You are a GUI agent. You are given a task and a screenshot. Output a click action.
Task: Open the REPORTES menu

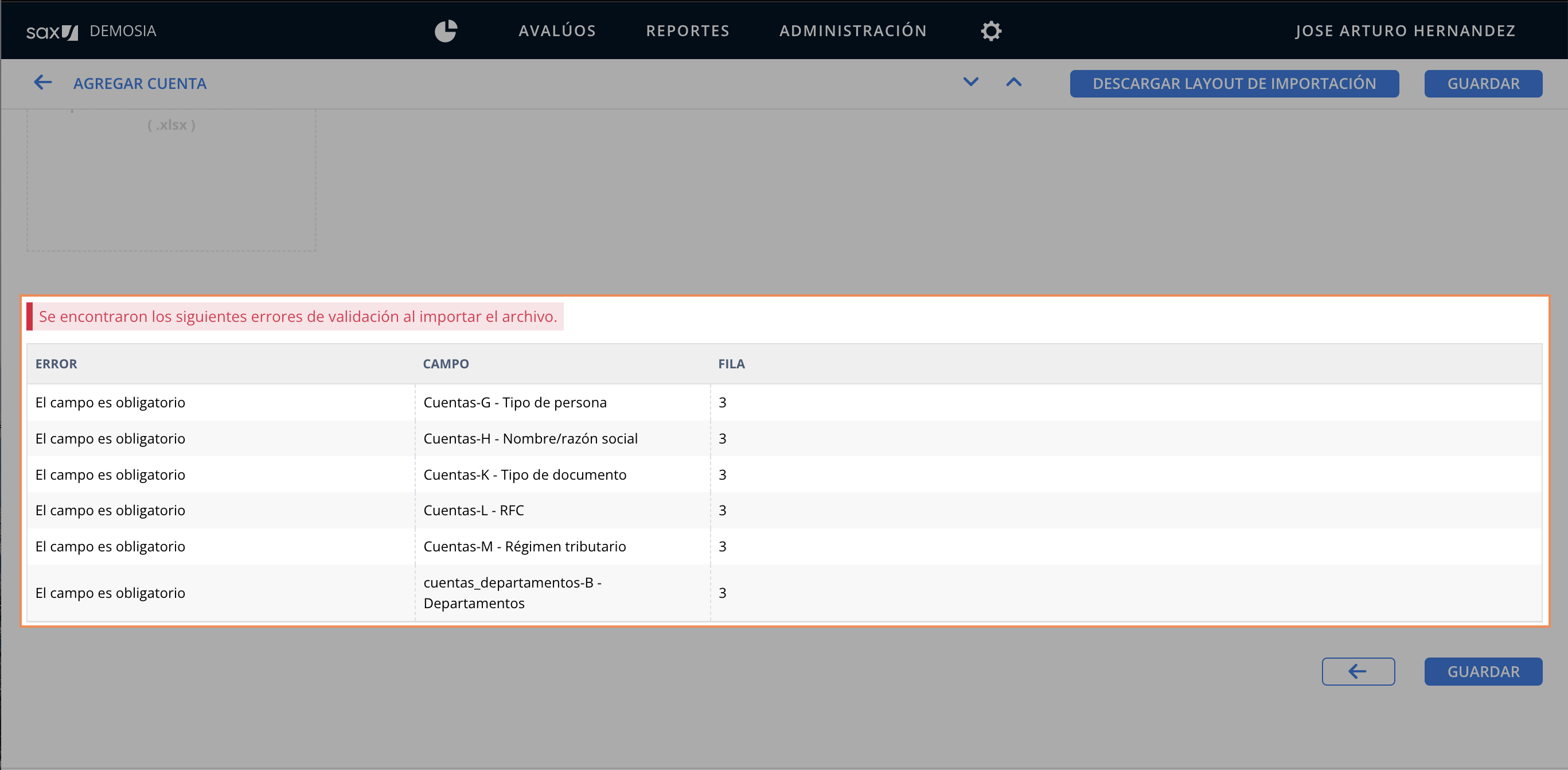tap(687, 31)
